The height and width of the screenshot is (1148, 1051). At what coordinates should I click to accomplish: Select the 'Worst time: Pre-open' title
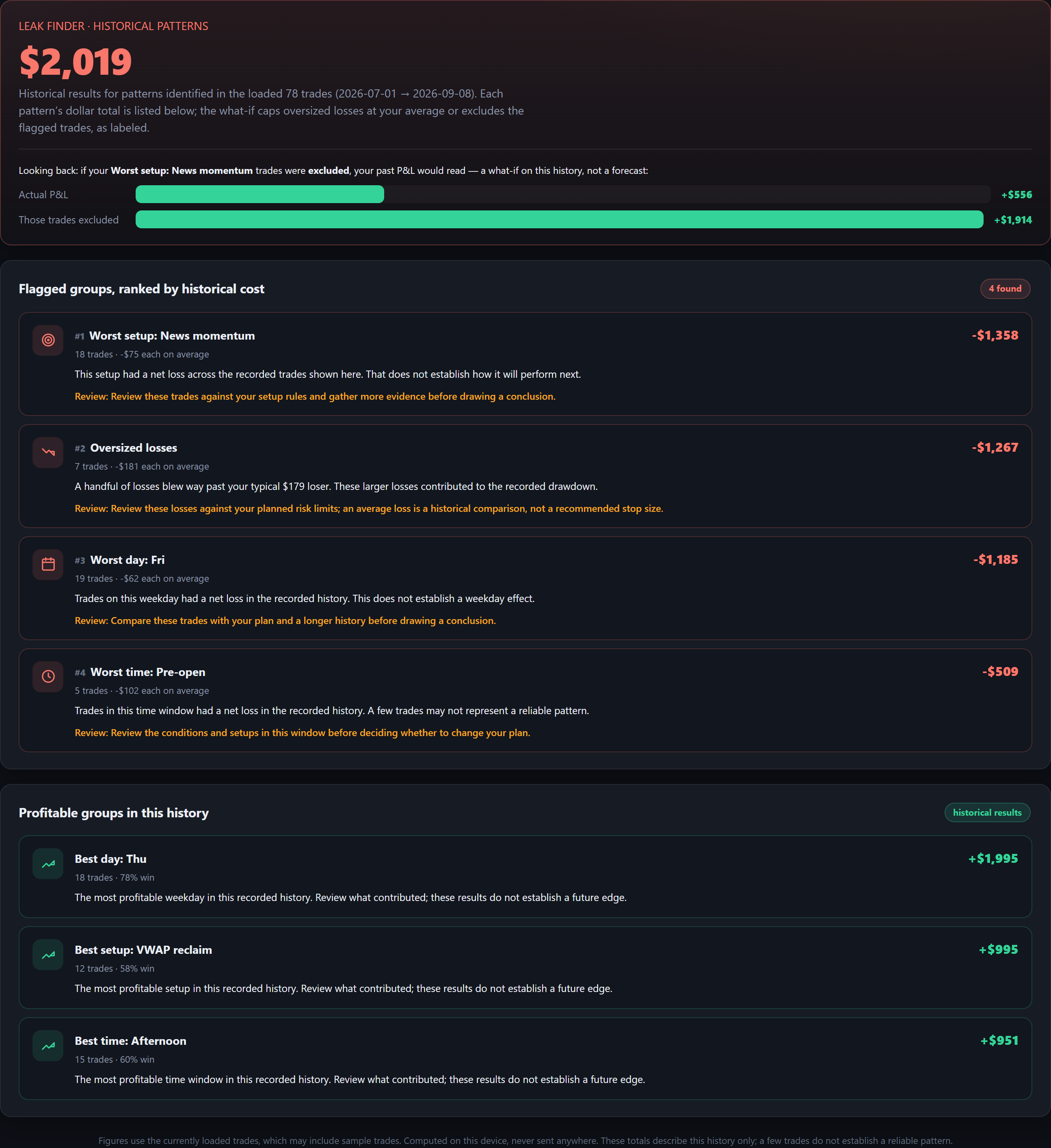[148, 673]
